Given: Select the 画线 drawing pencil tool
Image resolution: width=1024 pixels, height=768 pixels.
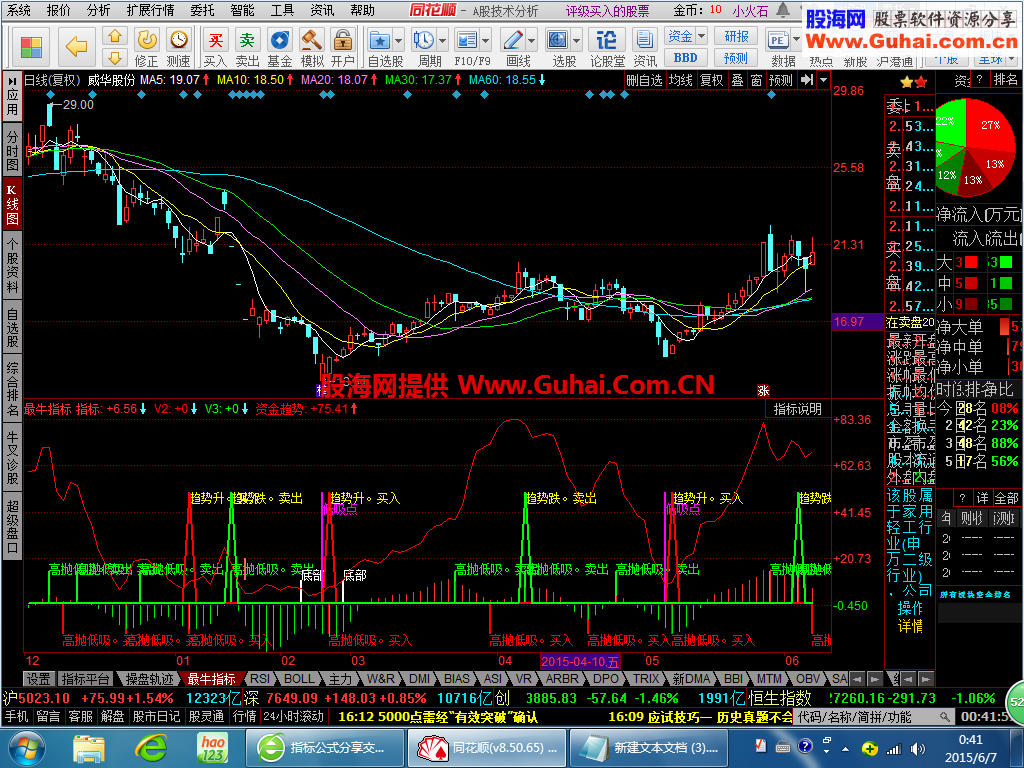Looking at the screenshot, I should [513, 42].
